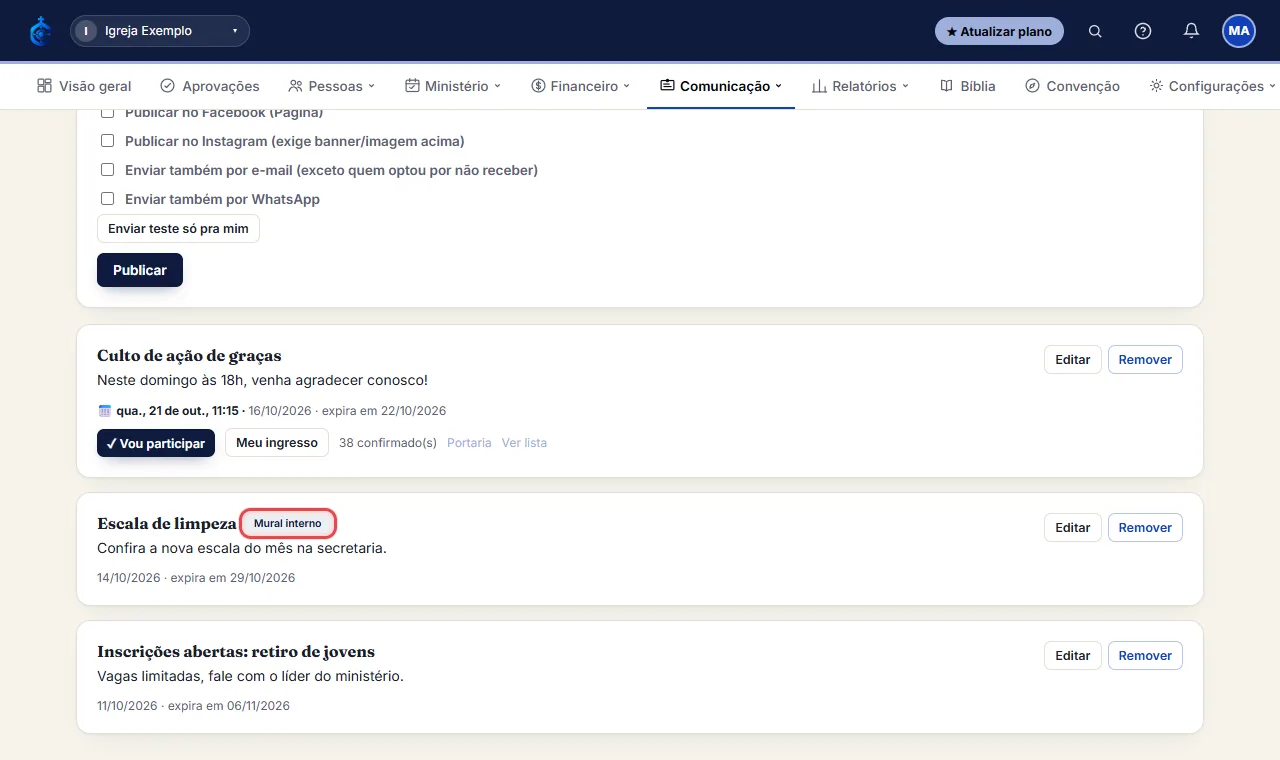This screenshot has width=1280, height=760.
Task: Click the Configurações sun-gear icon
Action: tap(1156, 86)
